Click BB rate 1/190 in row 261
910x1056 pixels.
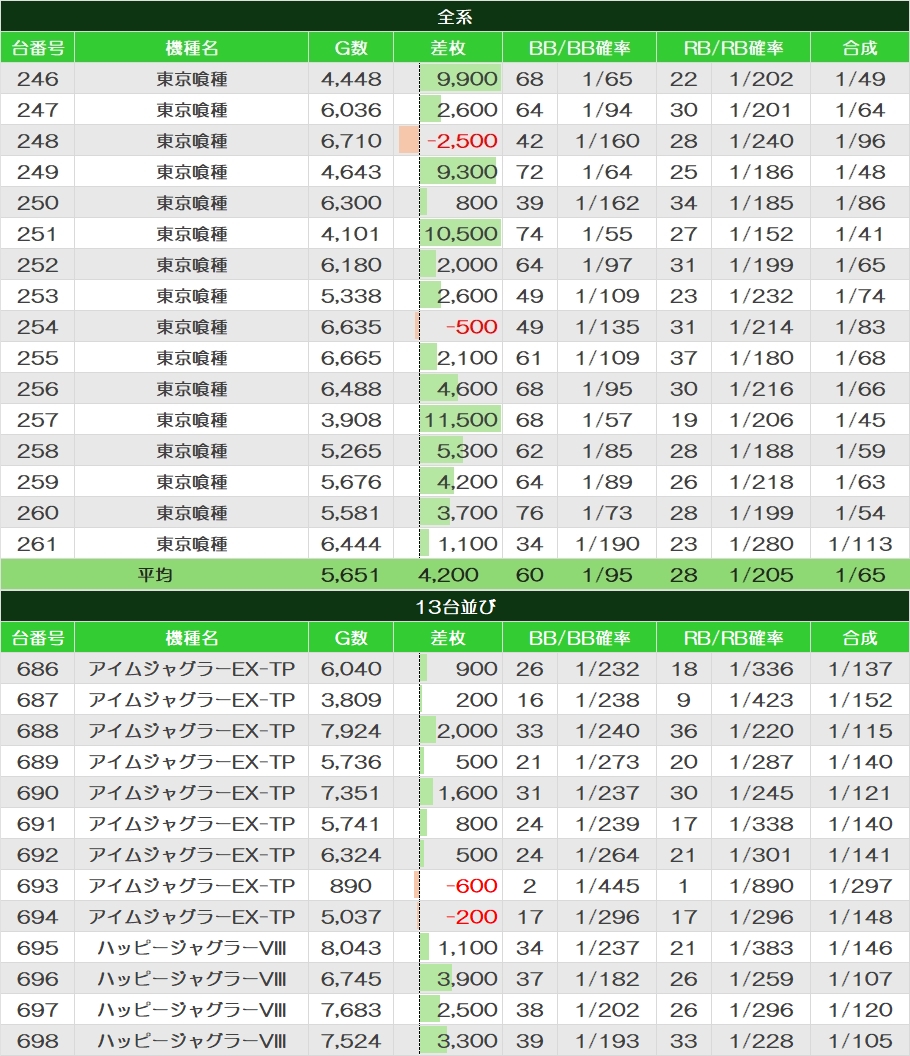click(x=607, y=543)
